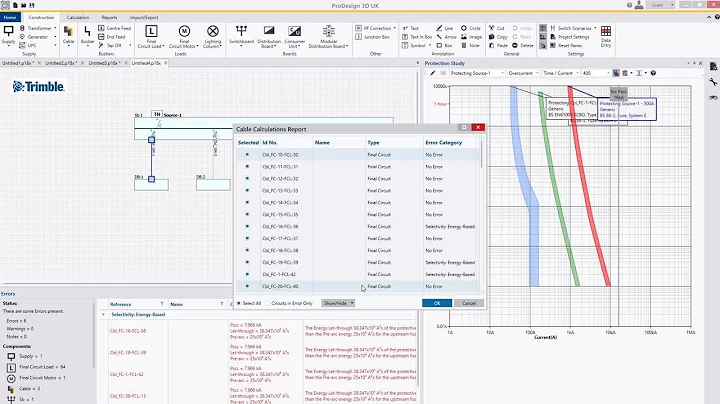The height and width of the screenshot is (404, 720).
Task: Select the Text In Box tool
Action: click(417, 37)
